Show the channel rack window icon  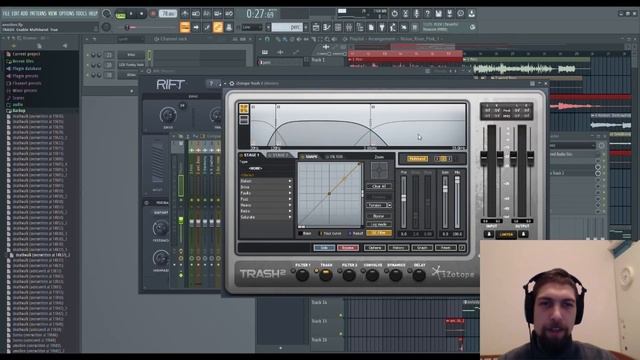[x=338, y=27]
